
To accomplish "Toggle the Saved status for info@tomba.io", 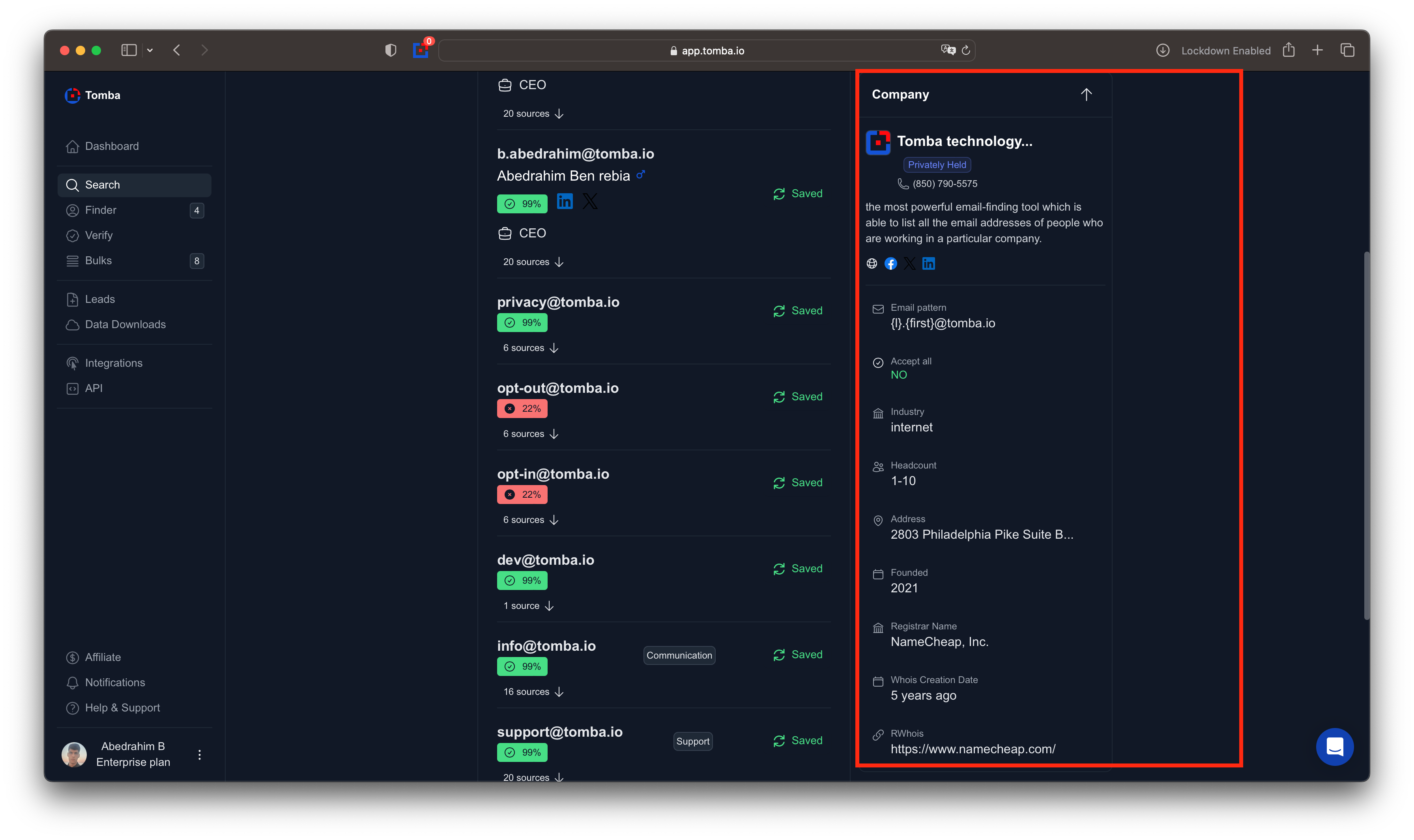I will coord(797,654).
